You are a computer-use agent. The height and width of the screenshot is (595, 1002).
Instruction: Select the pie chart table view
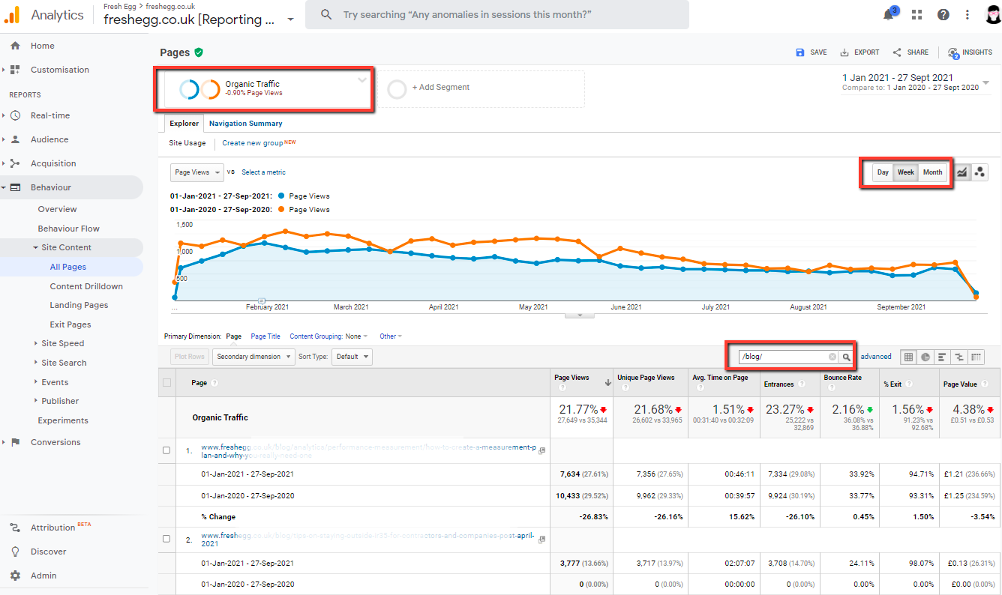(925, 357)
